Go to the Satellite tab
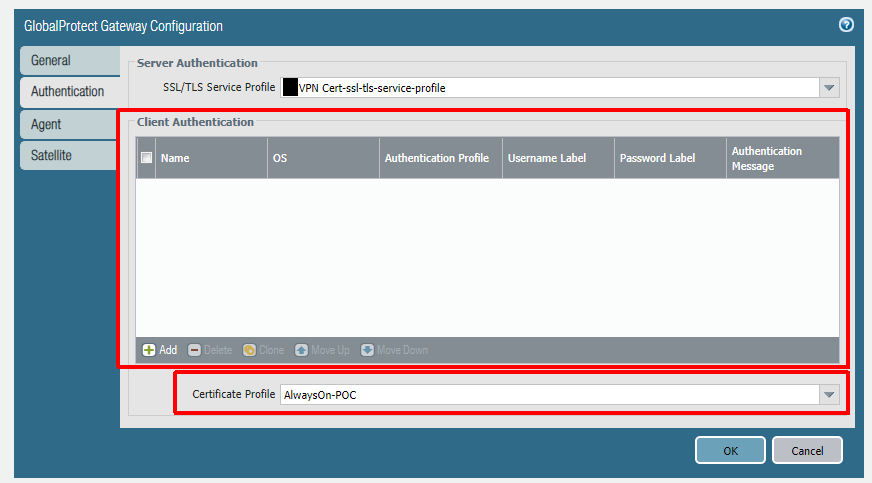The height and width of the screenshot is (483, 872). (x=68, y=156)
